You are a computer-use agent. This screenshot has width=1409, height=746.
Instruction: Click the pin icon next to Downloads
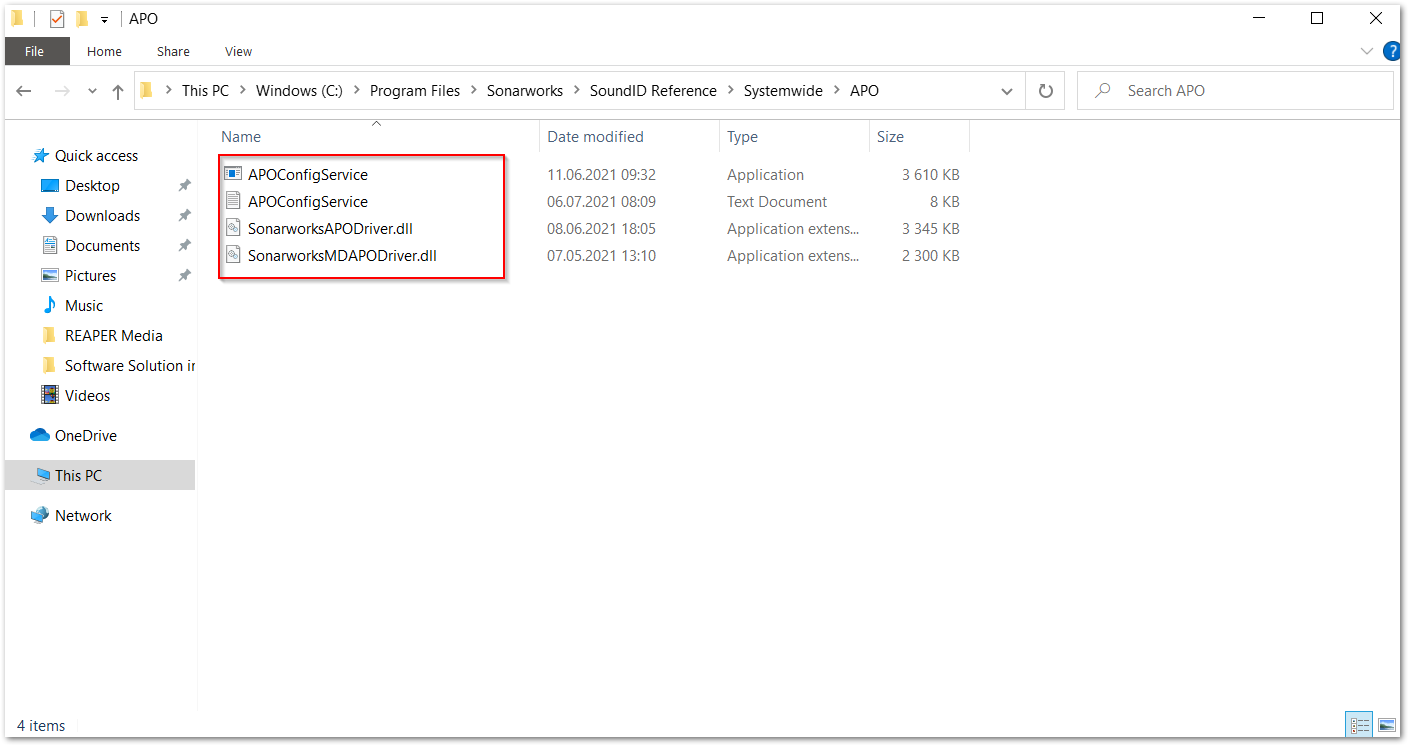(184, 216)
